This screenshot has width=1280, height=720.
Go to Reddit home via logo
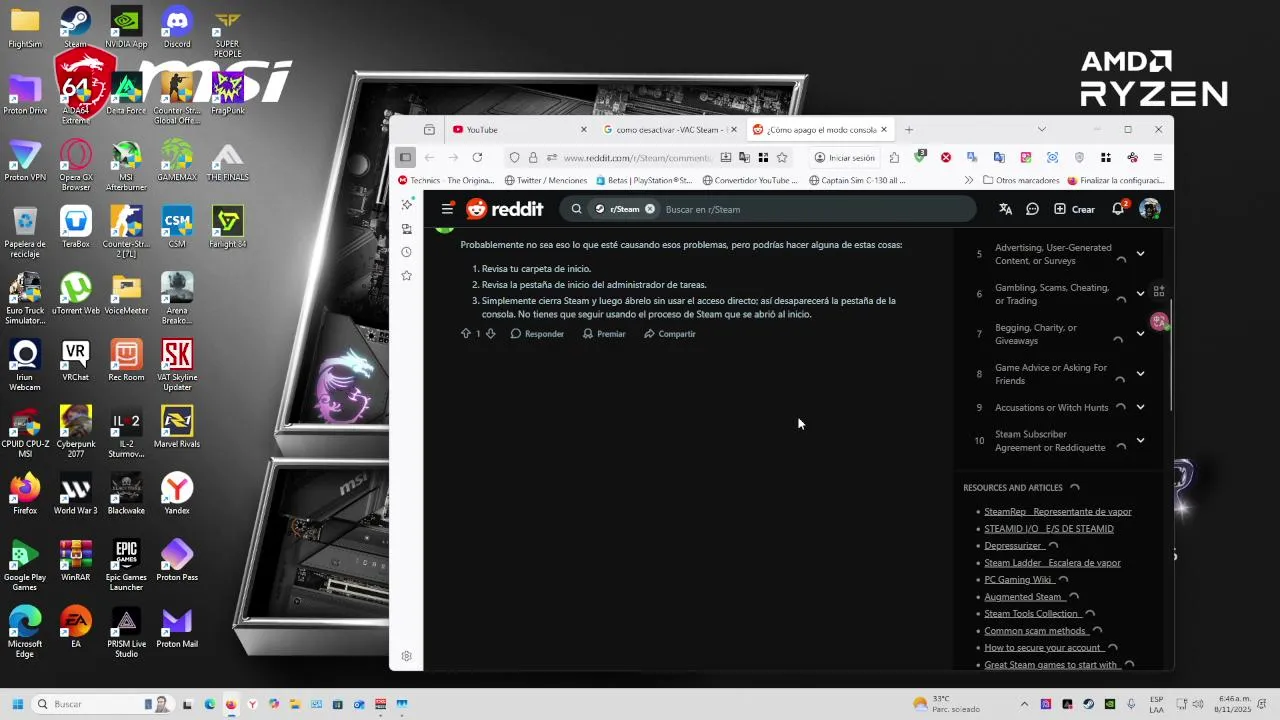click(505, 209)
